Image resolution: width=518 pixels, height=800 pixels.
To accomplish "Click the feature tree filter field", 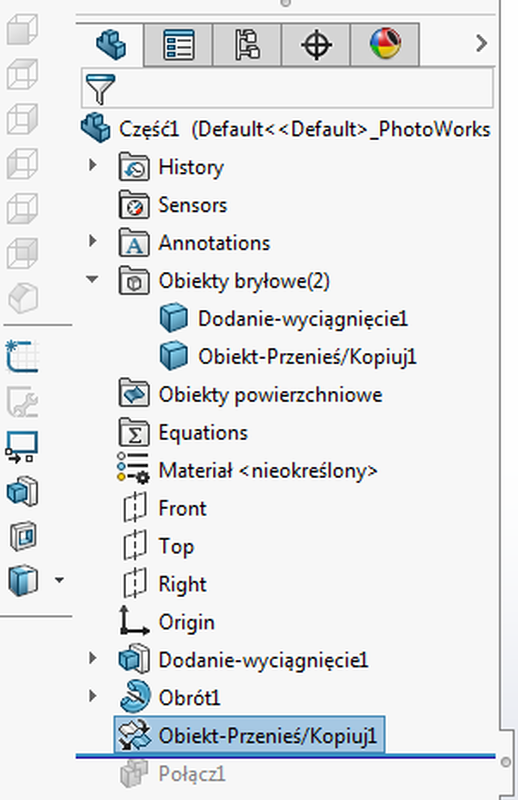I will 287,88.
